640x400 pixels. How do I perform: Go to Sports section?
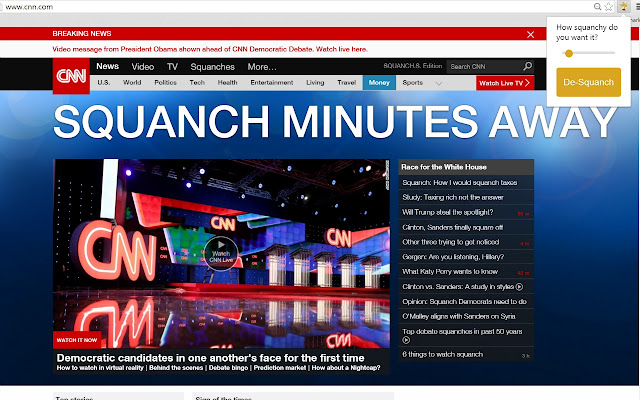pyautogui.click(x=413, y=82)
